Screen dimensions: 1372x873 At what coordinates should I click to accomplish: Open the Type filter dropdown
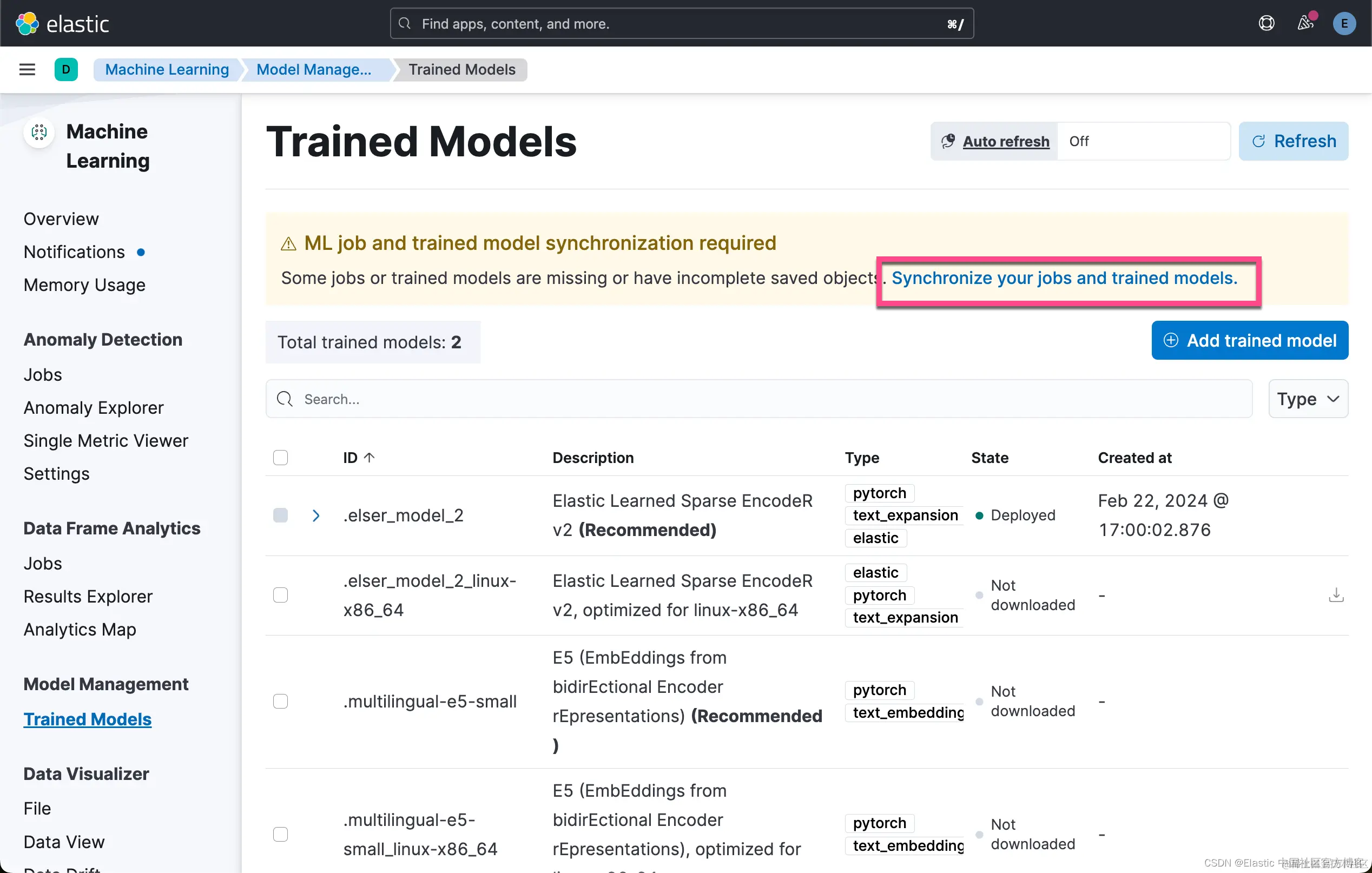1308,399
